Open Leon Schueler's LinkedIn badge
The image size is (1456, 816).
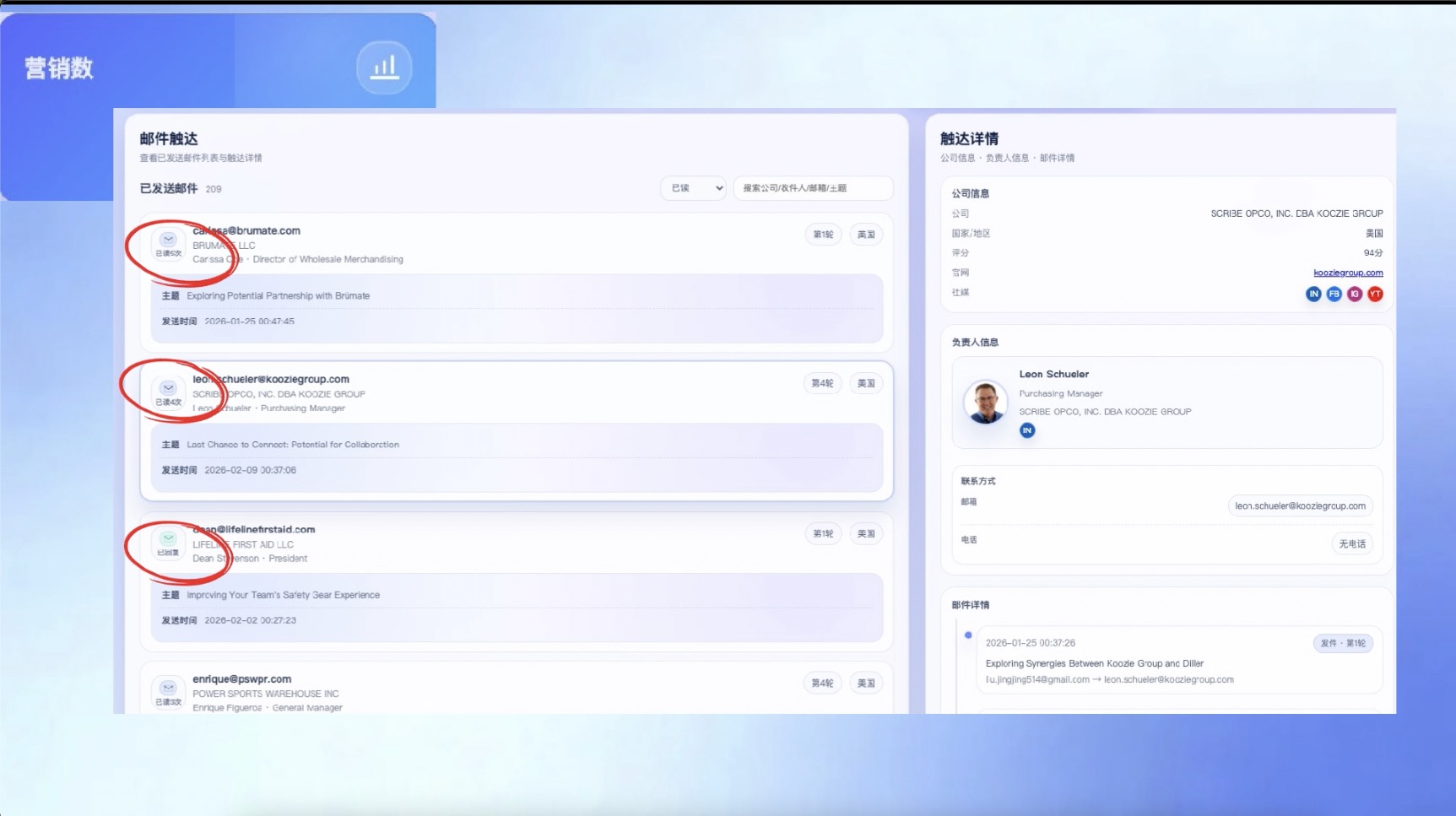1027,430
